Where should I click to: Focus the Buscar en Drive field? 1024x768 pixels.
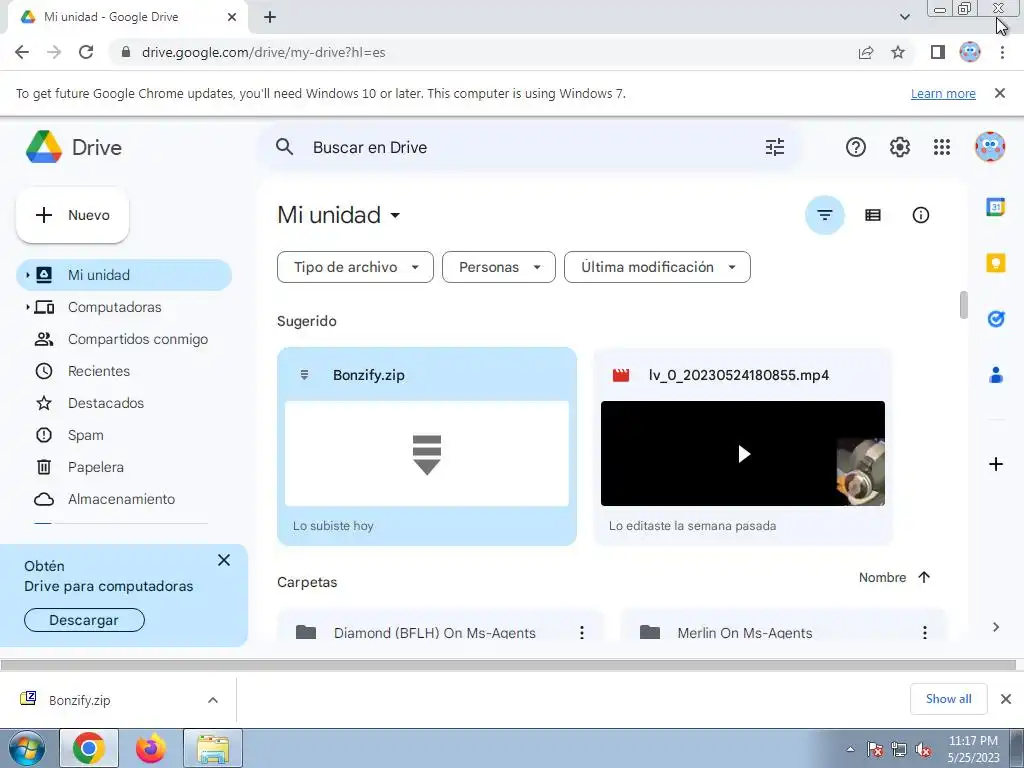click(x=529, y=147)
